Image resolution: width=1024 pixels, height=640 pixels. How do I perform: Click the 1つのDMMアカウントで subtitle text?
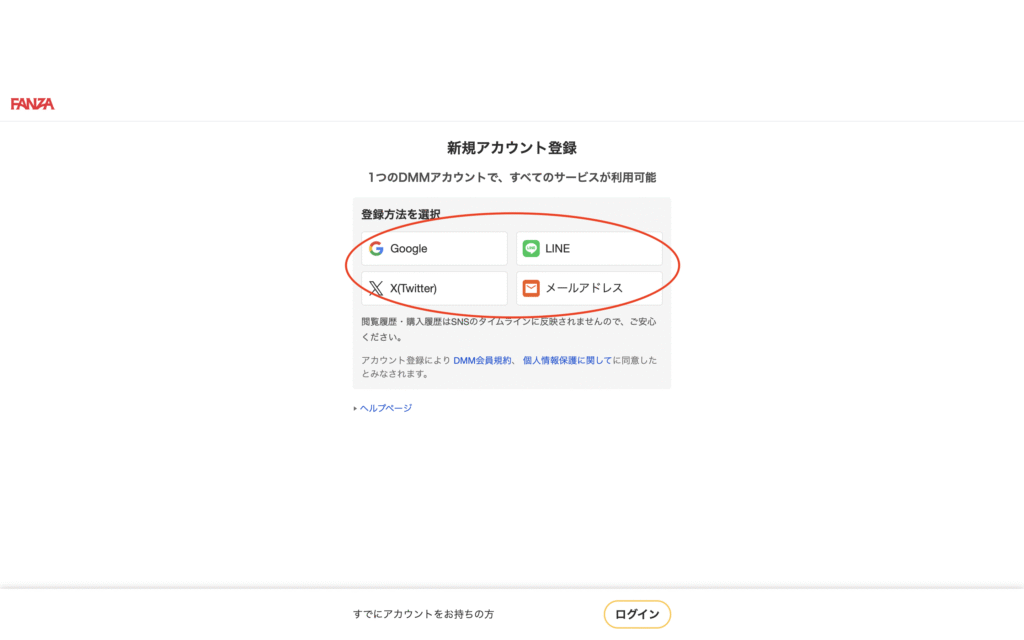(x=512, y=177)
